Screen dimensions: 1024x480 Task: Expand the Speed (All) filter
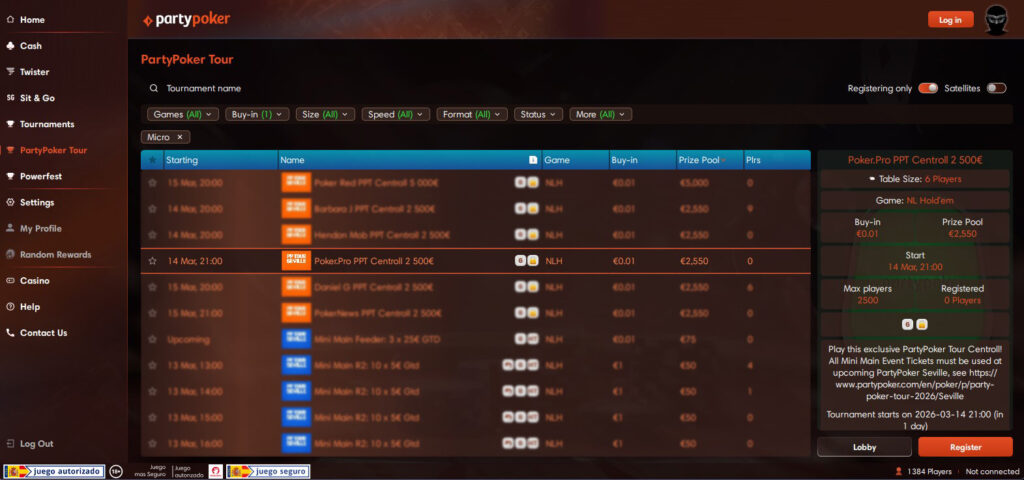click(x=396, y=114)
